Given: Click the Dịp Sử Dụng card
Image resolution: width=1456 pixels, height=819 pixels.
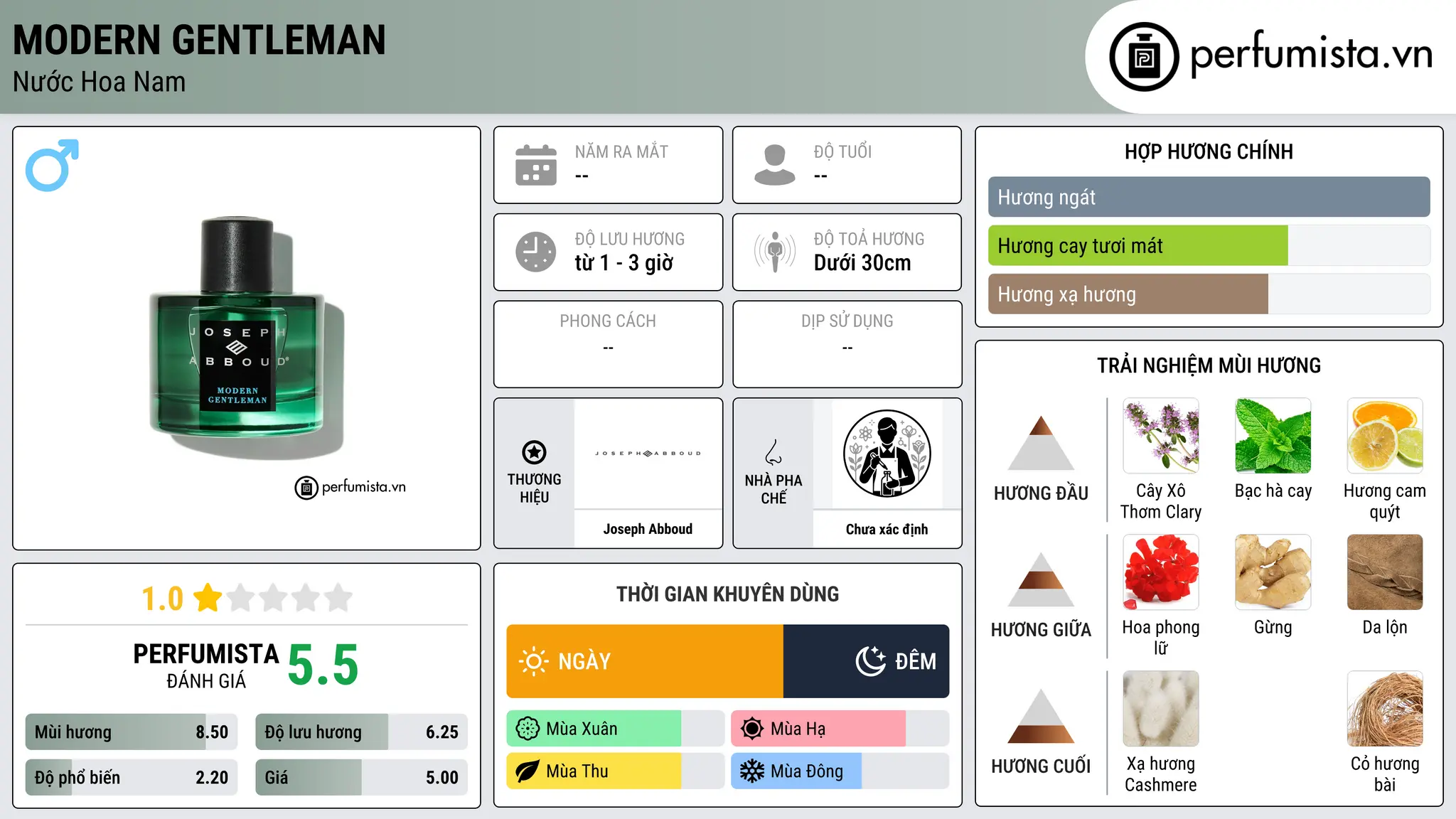Looking at the screenshot, I should click(847, 344).
